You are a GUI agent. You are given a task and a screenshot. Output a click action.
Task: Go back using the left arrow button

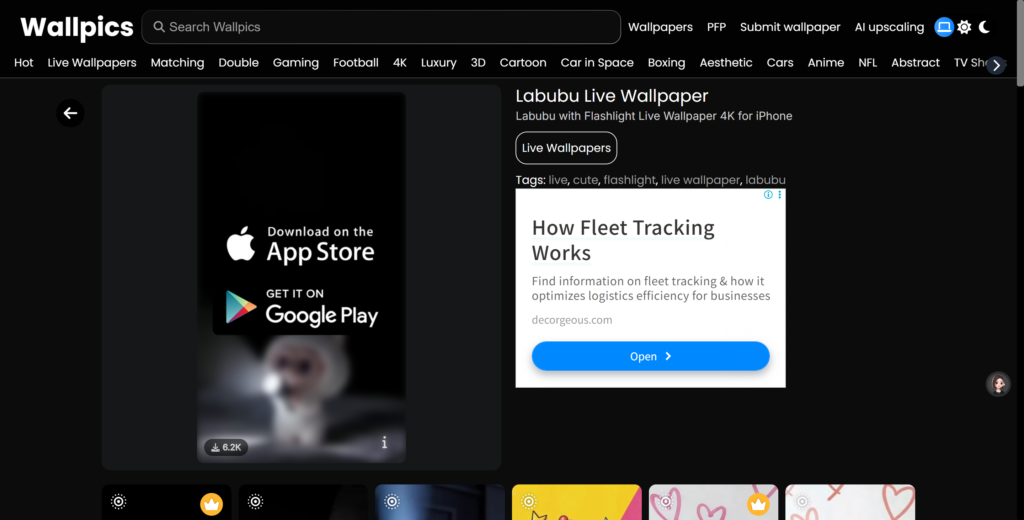click(x=70, y=113)
